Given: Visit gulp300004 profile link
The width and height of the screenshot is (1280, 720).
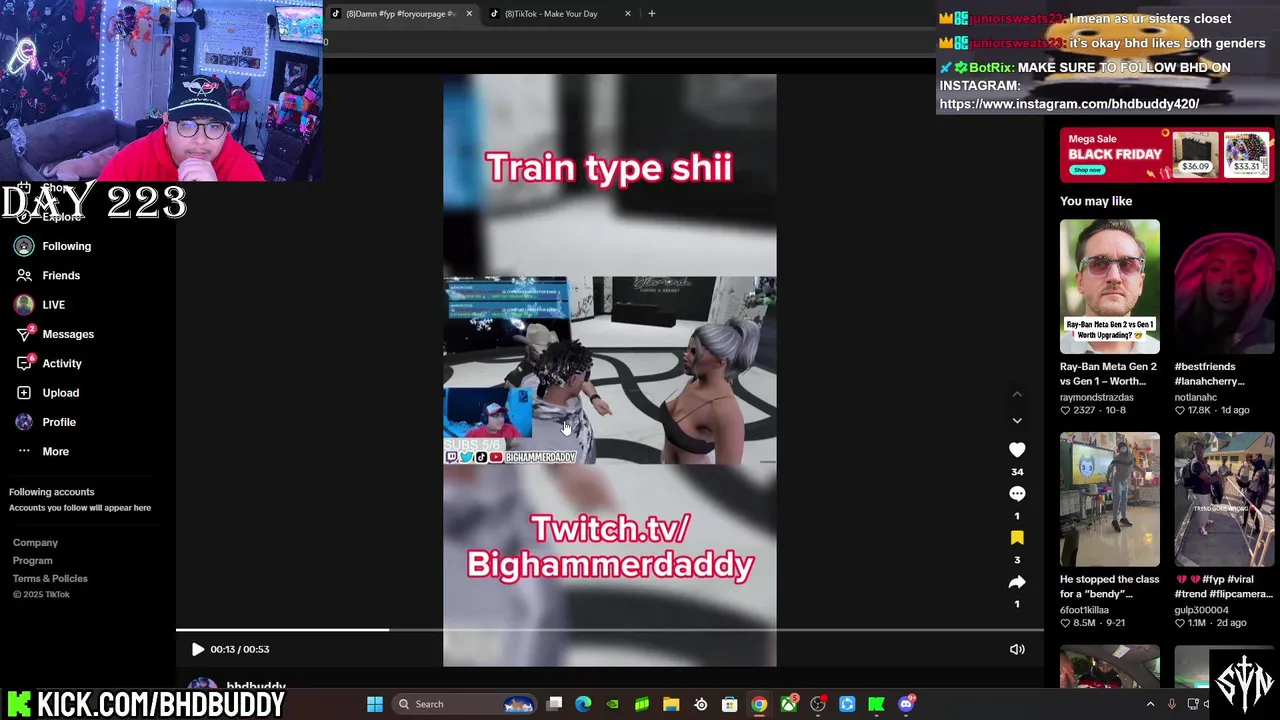Looking at the screenshot, I should (1201, 610).
